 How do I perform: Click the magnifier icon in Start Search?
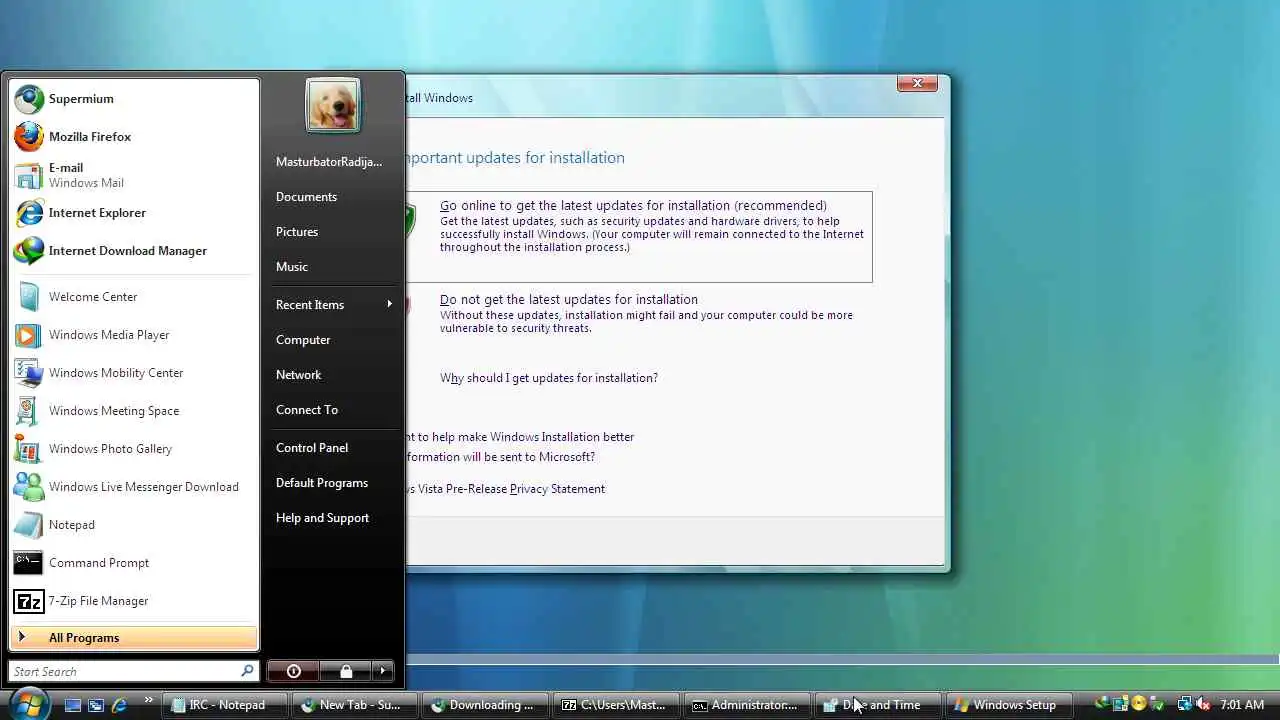pos(247,671)
